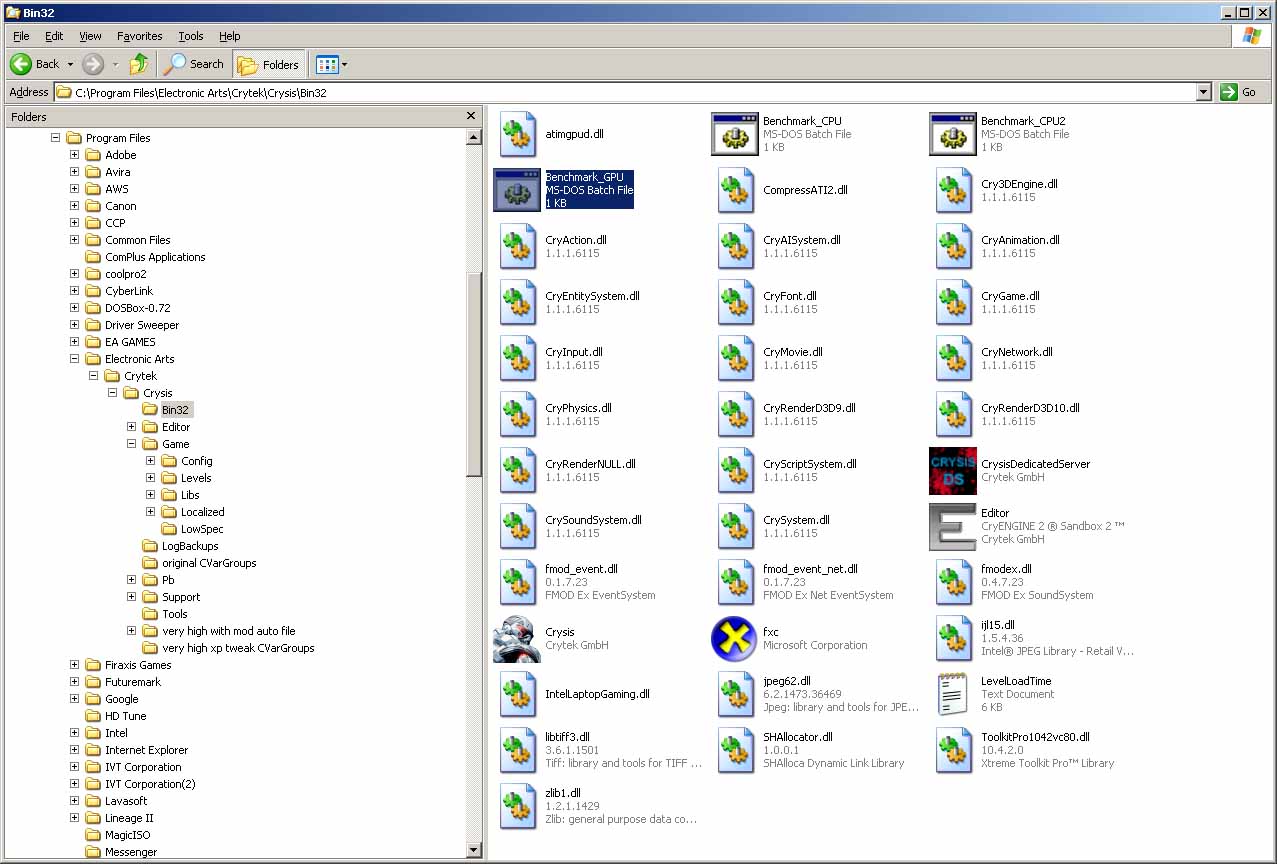The image size is (1277, 864).
Task: Open the File menu
Action: tap(21, 36)
